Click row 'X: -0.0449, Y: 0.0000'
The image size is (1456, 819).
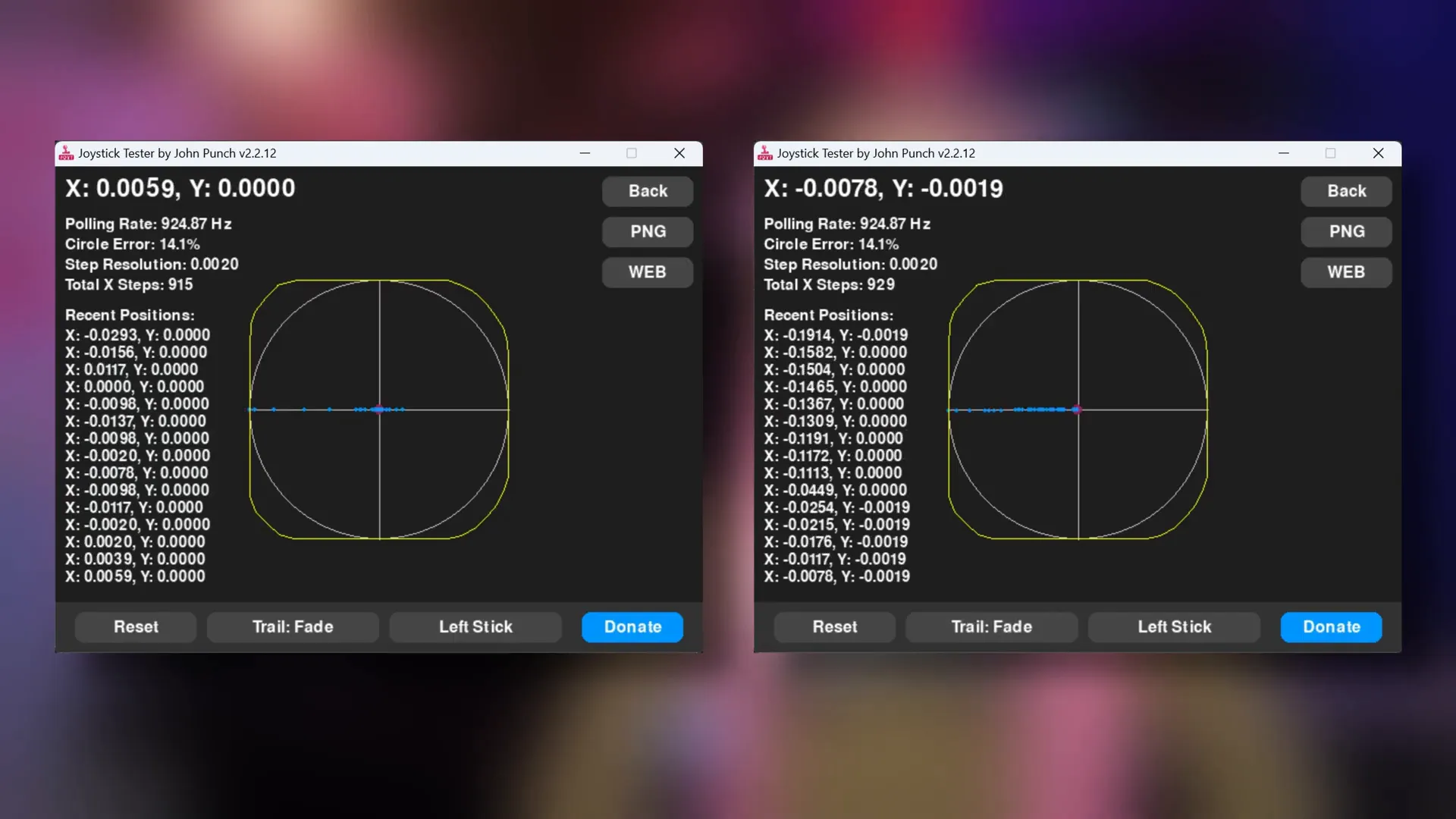coord(835,491)
